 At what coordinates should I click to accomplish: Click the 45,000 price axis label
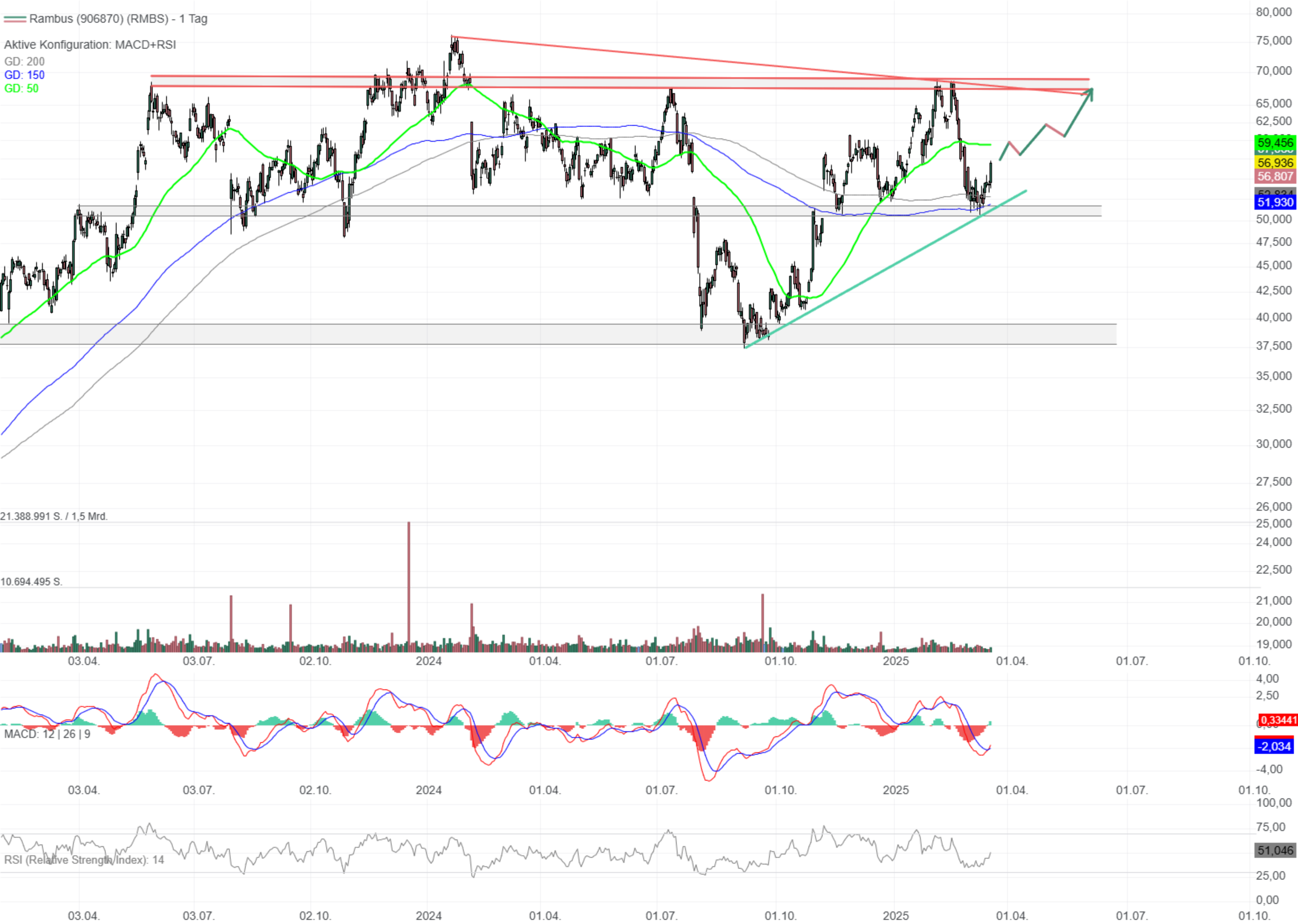1274,266
